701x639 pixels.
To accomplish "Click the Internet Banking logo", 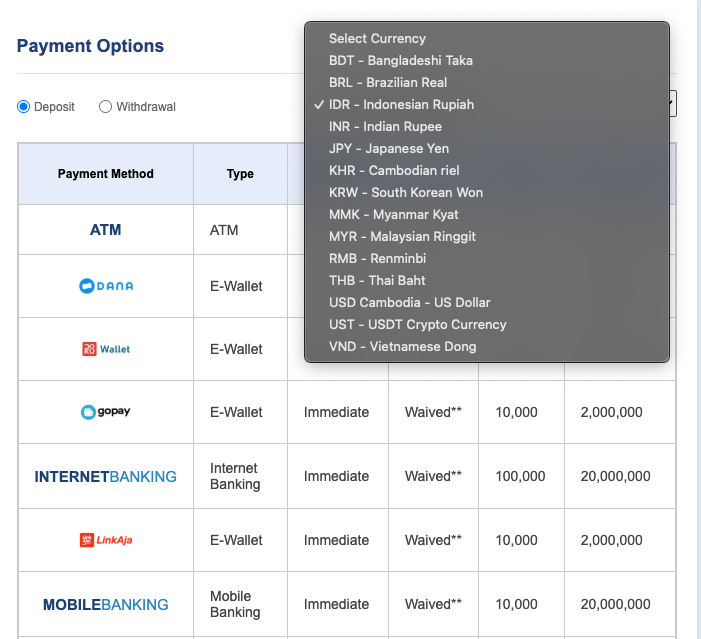I will click(105, 476).
